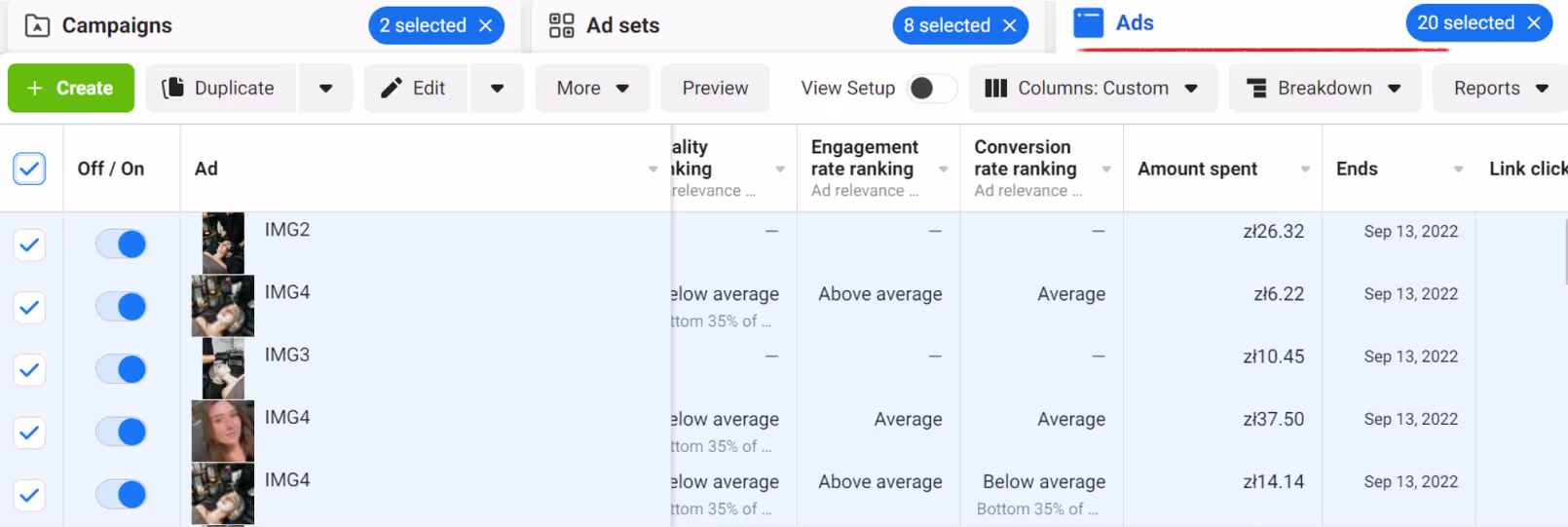Clear the 2 selected campaigns filter
The height and width of the screenshot is (527, 1568).
pos(486,25)
